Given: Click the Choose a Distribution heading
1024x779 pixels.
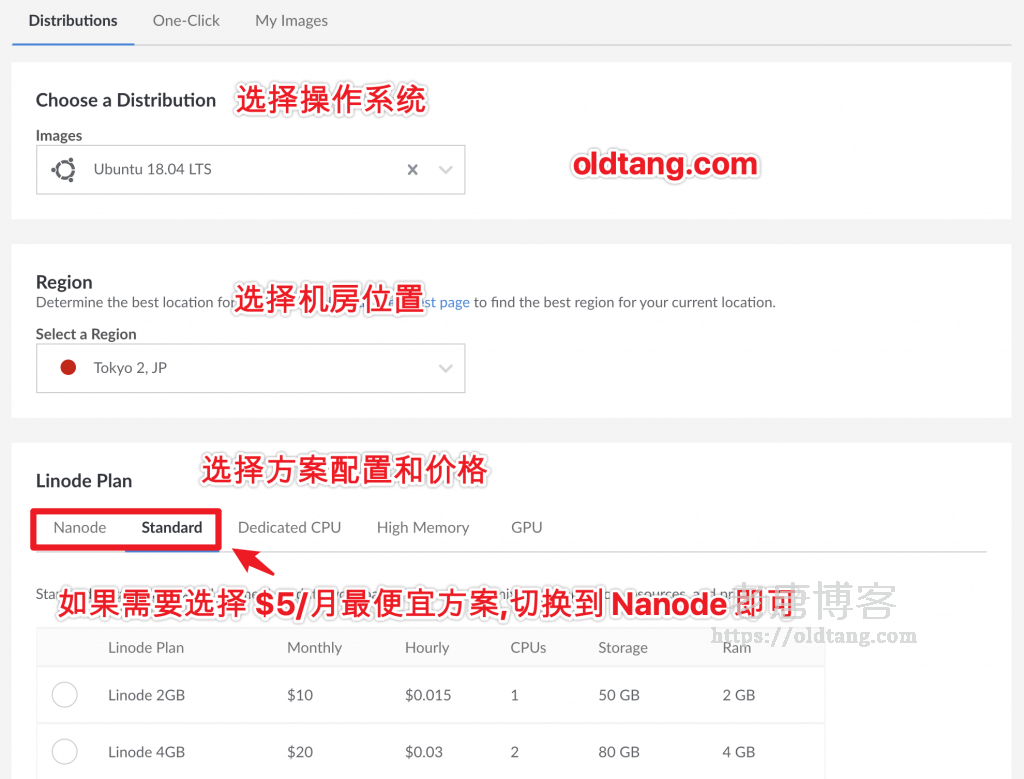Looking at the screenshot, I should pyautogui.click(x=125, y=100).
